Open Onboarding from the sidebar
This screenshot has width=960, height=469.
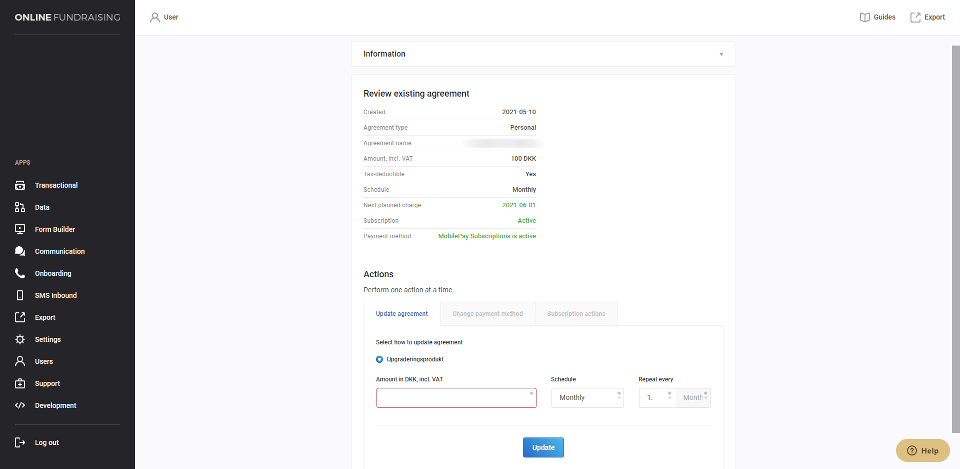(x=53, y=274)
